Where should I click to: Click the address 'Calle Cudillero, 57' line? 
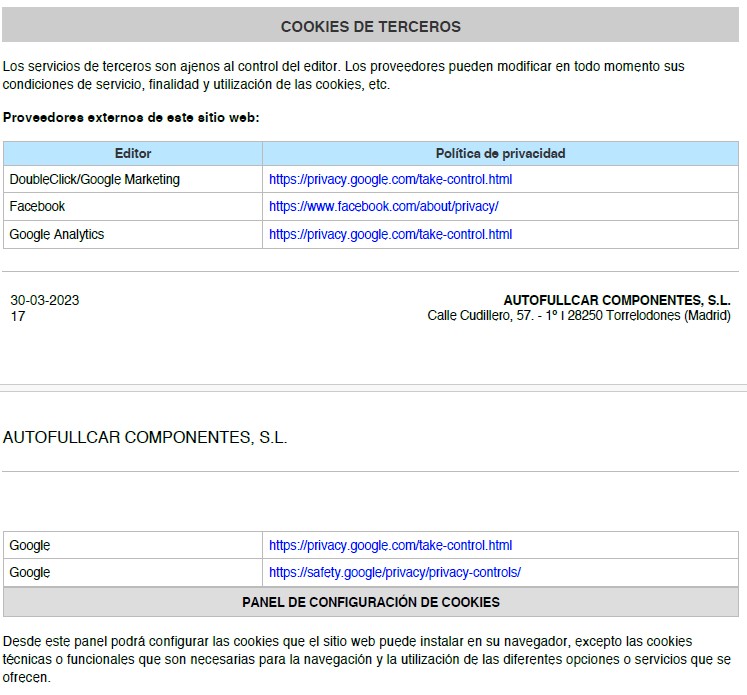(x=579, y=315)
